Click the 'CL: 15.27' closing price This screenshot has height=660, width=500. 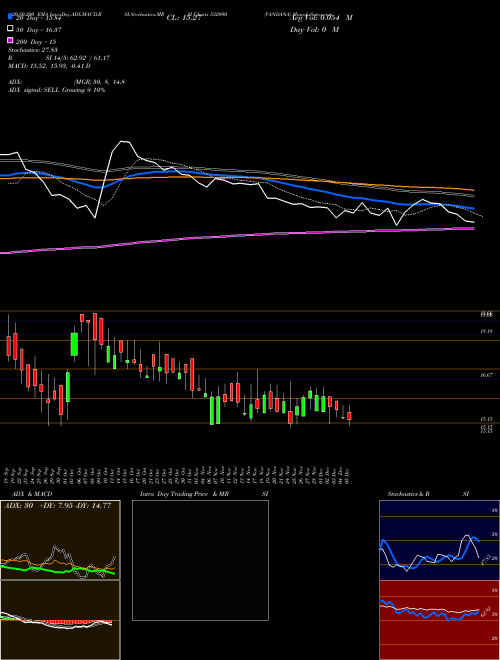(x=183, y=18)
